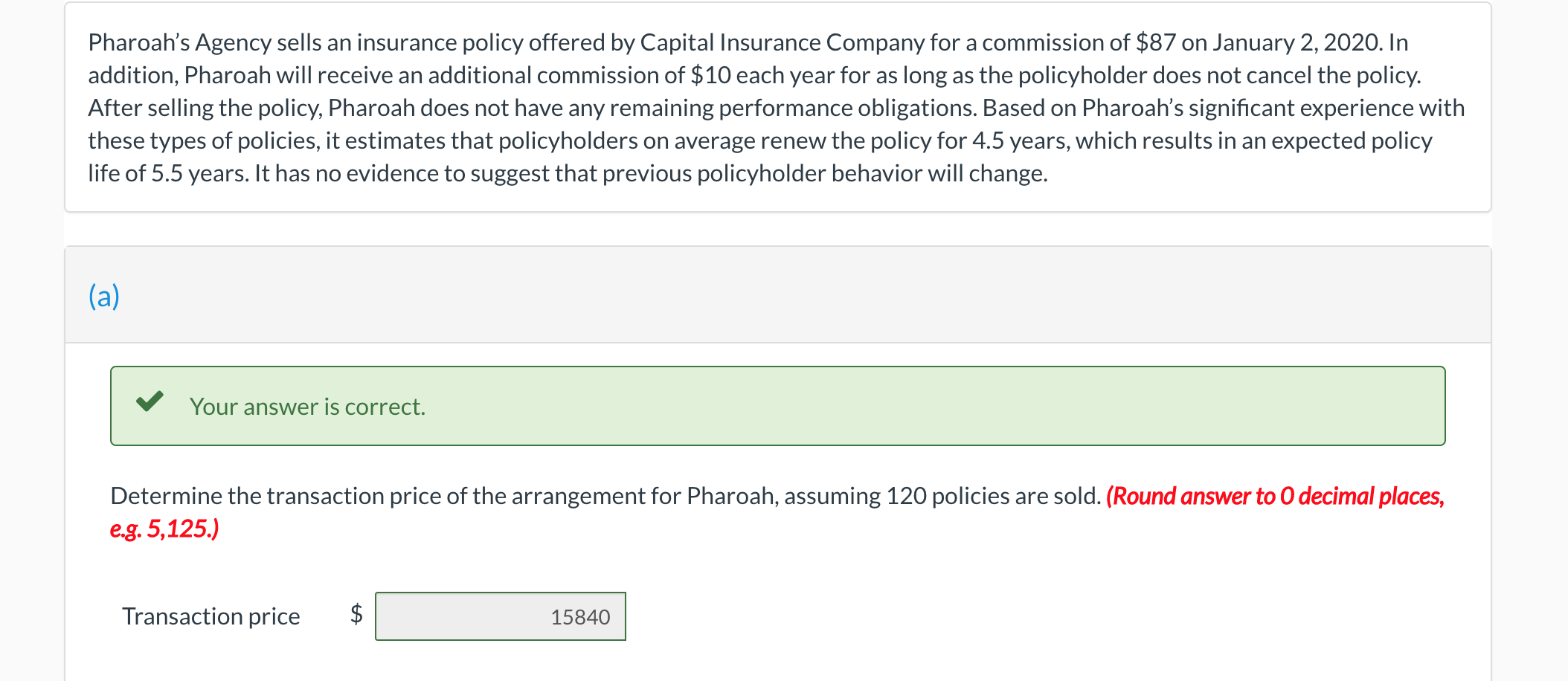Select the blue (a) section label

click(104, 296)
